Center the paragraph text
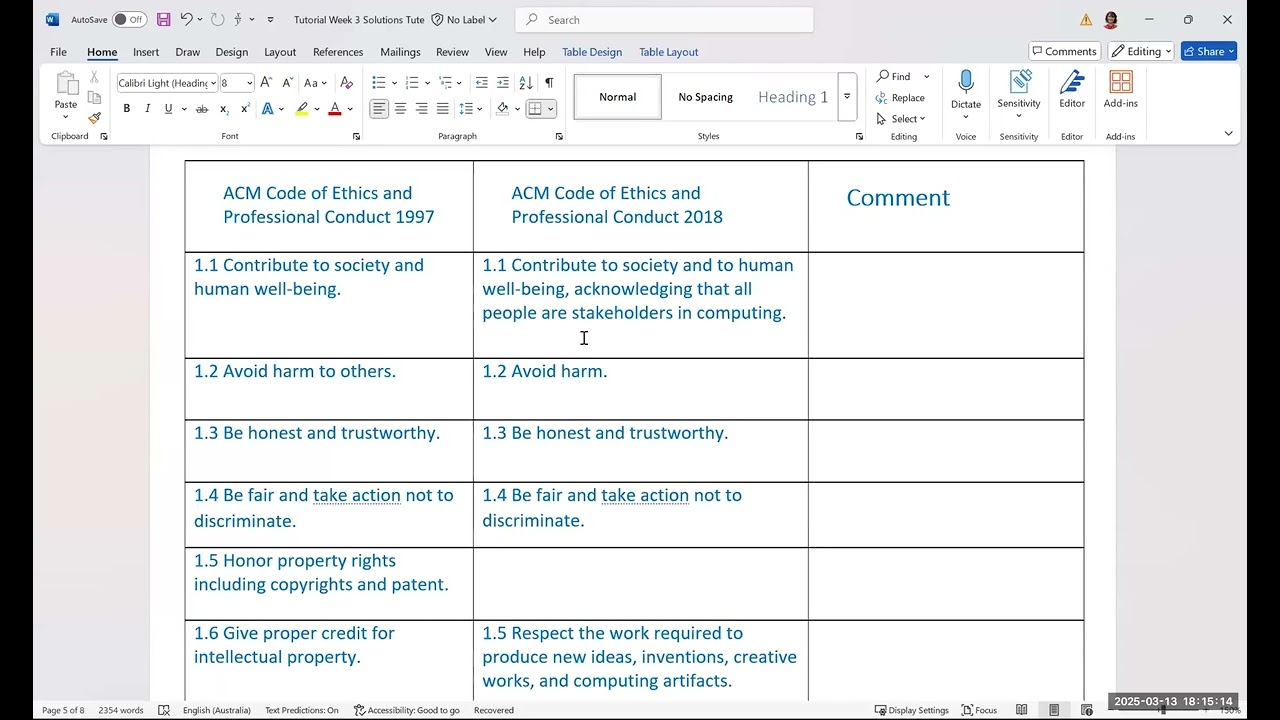The image size is (1280, 720). (x=400, y=109)
